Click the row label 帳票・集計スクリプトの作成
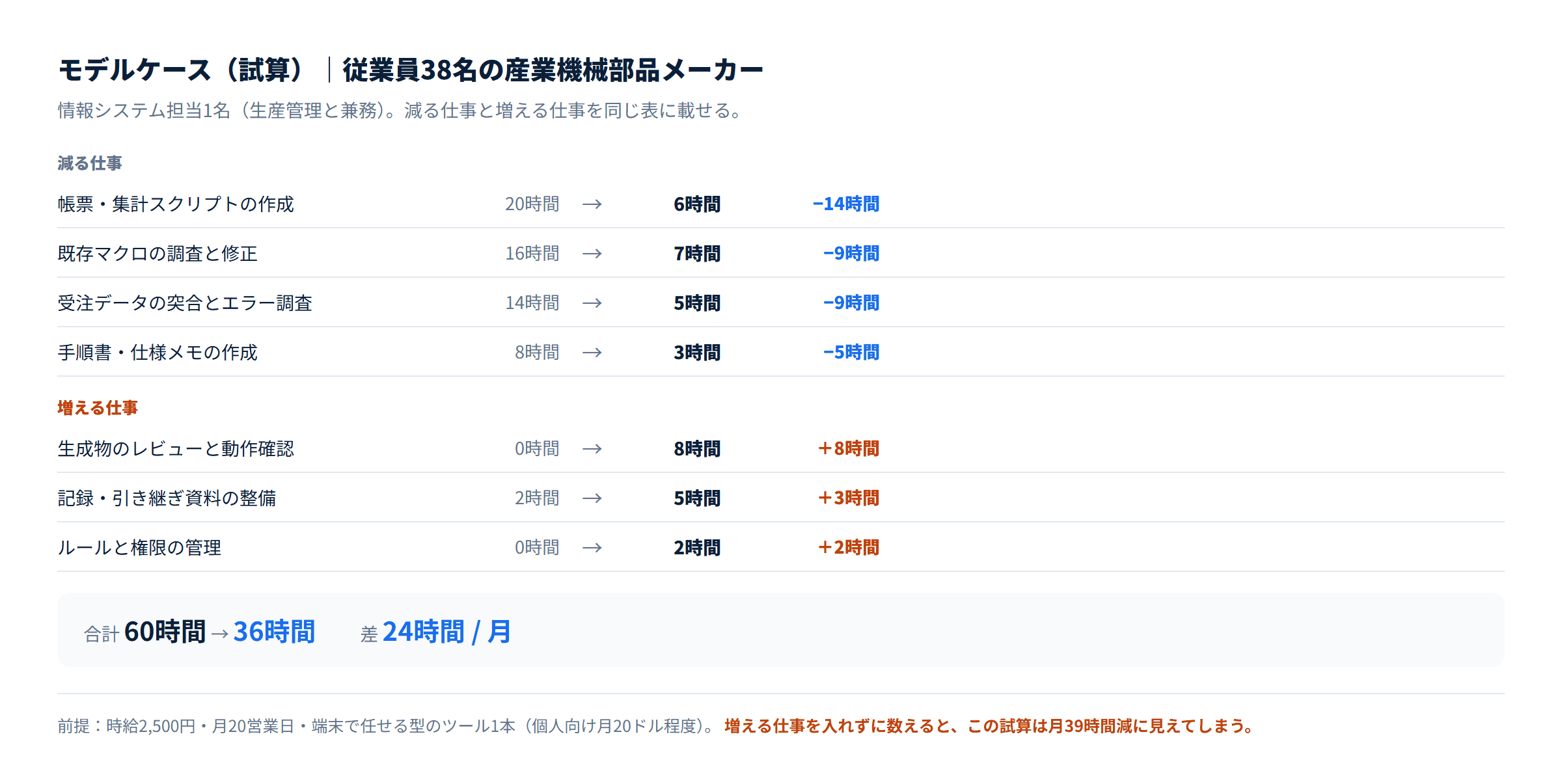The width and height of the screenshot is (1562, 784). (176, 204)
